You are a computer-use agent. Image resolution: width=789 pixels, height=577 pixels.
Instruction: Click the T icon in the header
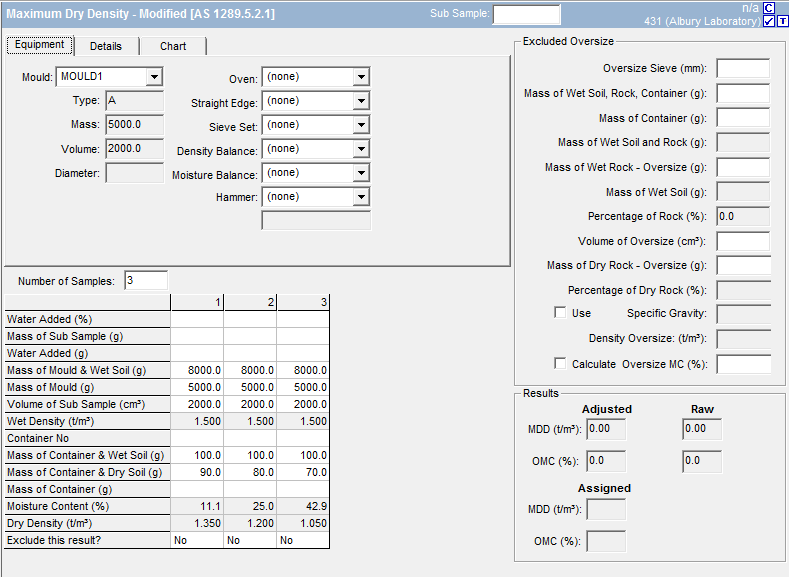(782, 22)
